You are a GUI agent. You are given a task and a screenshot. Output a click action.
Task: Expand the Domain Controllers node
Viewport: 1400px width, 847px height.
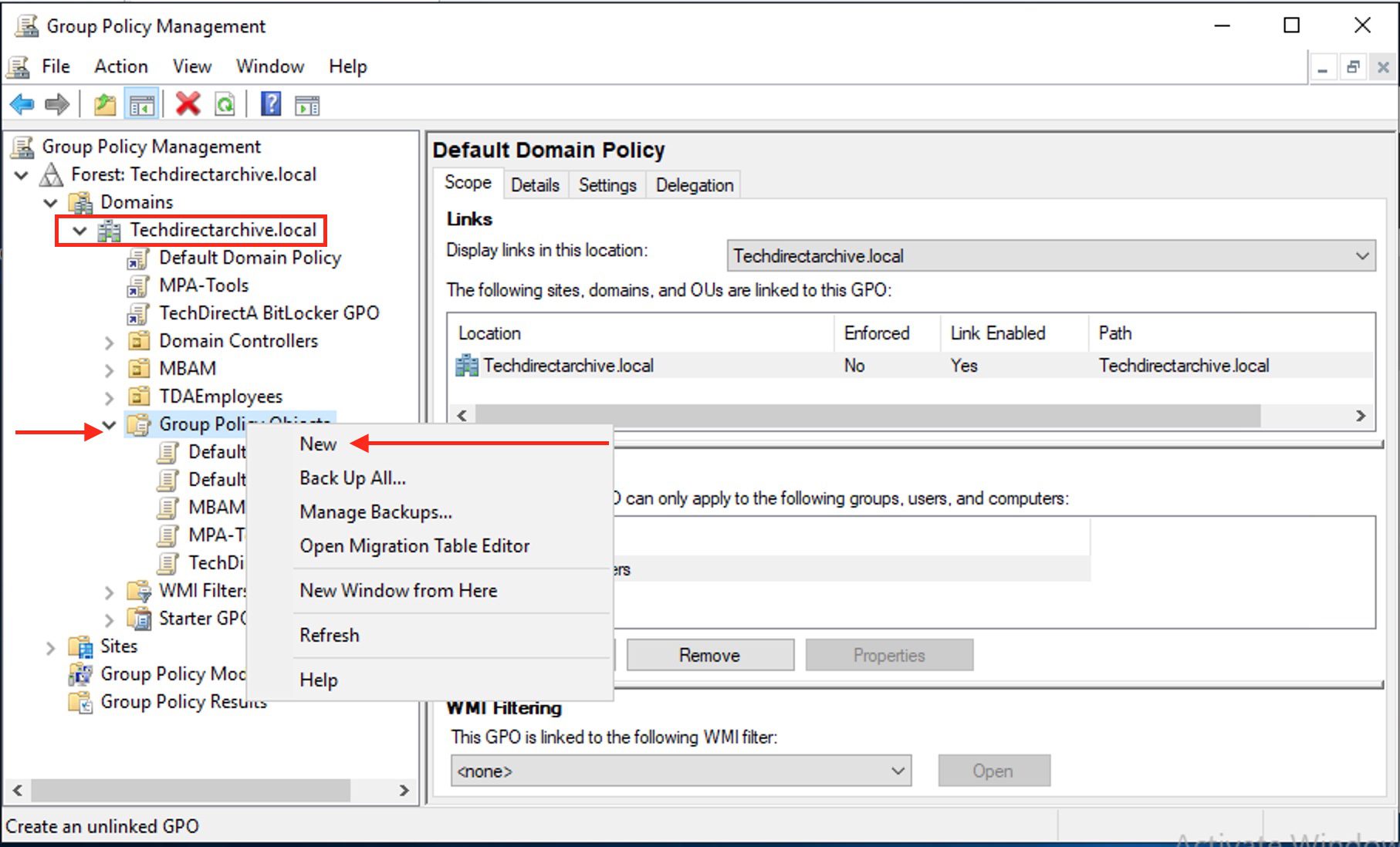[110, 342]
